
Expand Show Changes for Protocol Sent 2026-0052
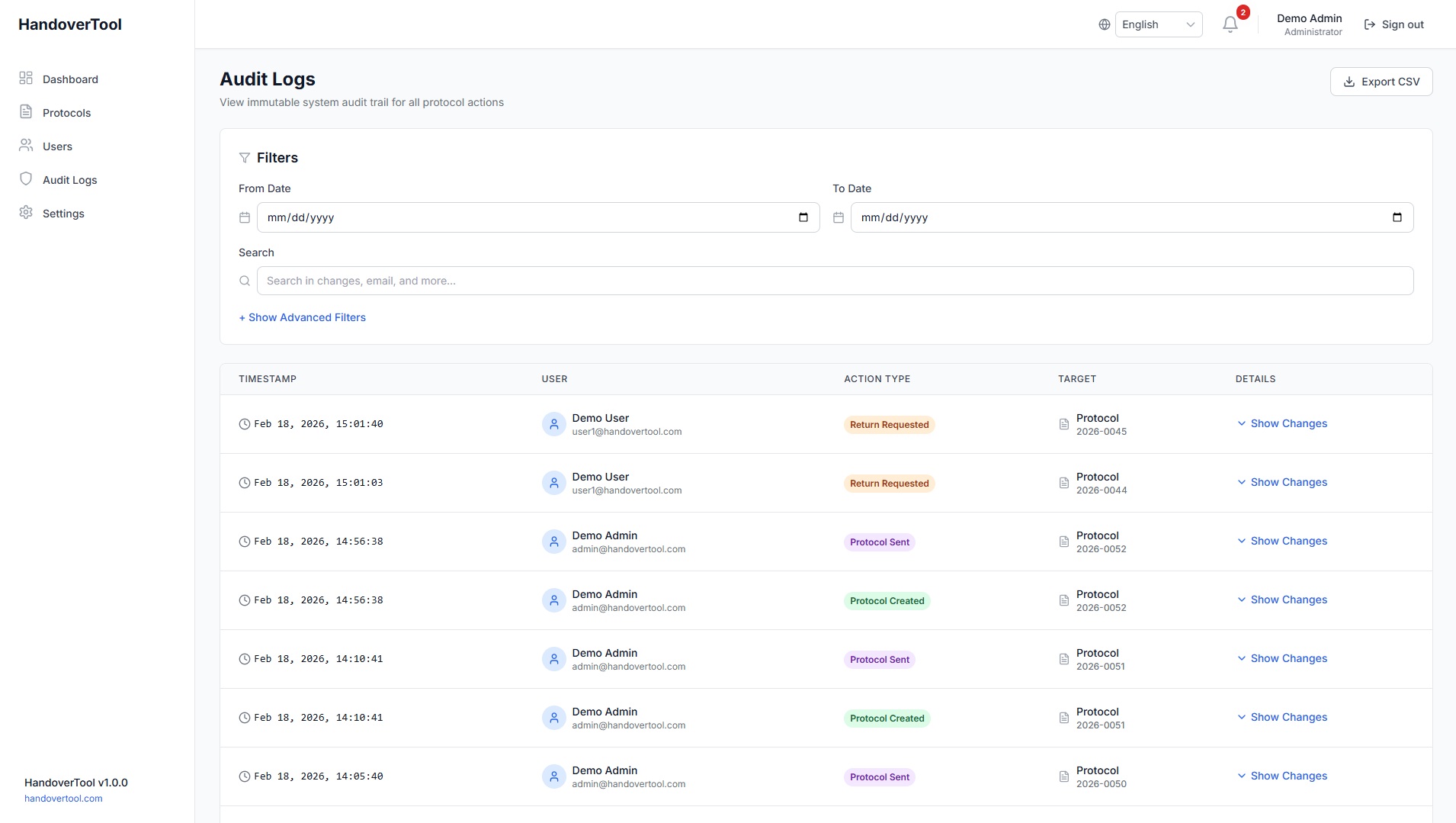(x=1281, y=541)
